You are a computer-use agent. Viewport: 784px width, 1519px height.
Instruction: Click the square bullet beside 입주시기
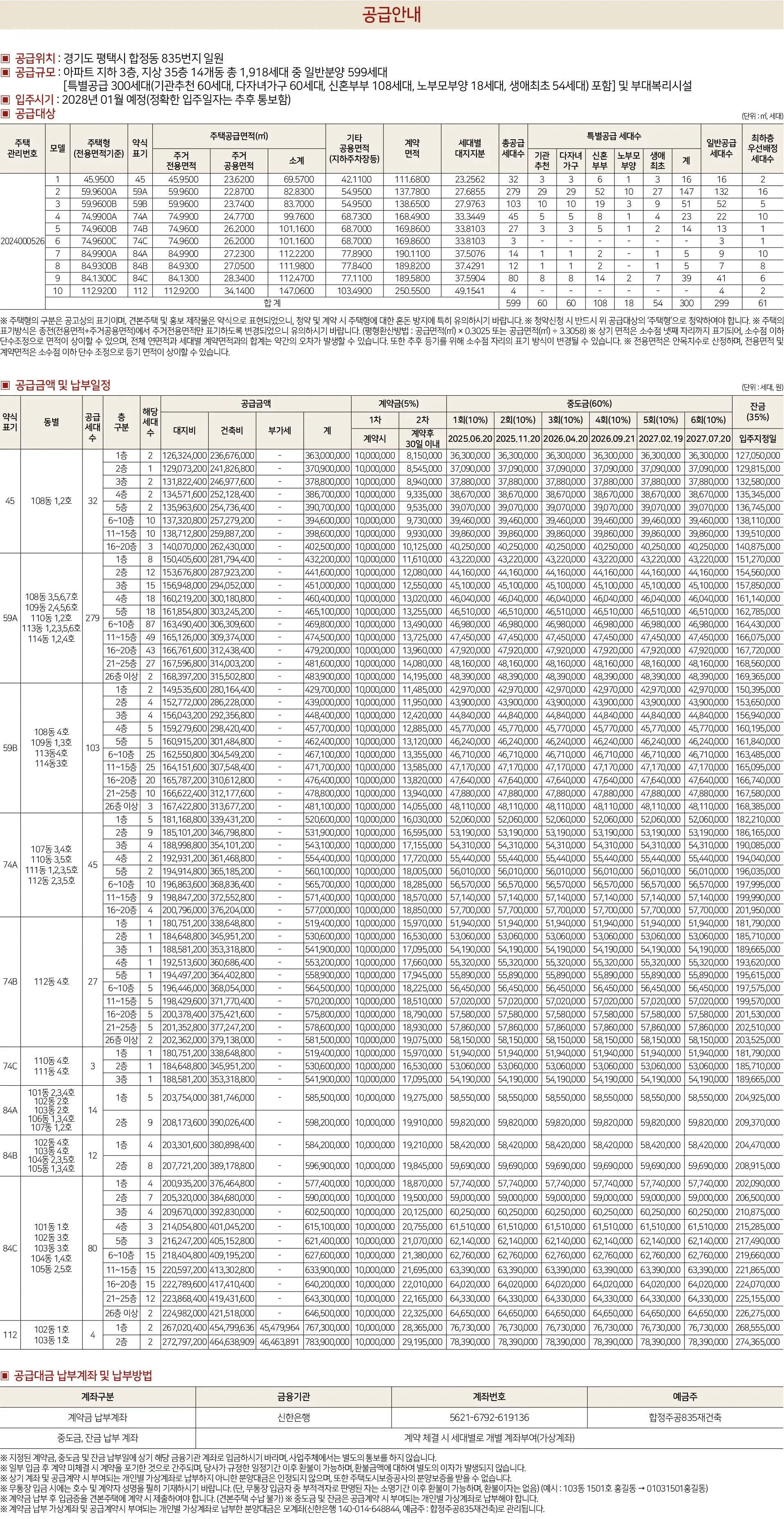tap(5, 100)
